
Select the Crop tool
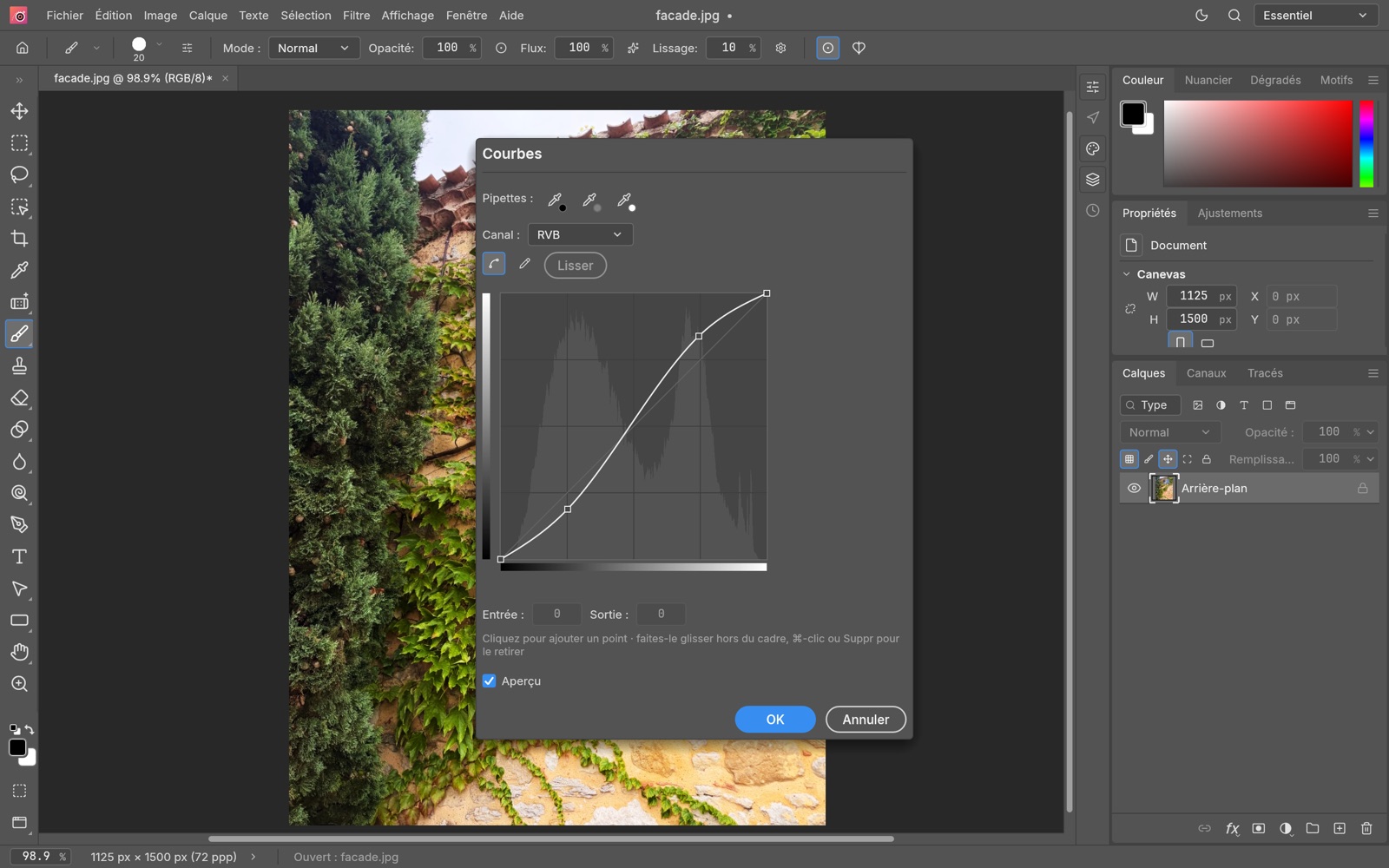(x=19, y=239)
